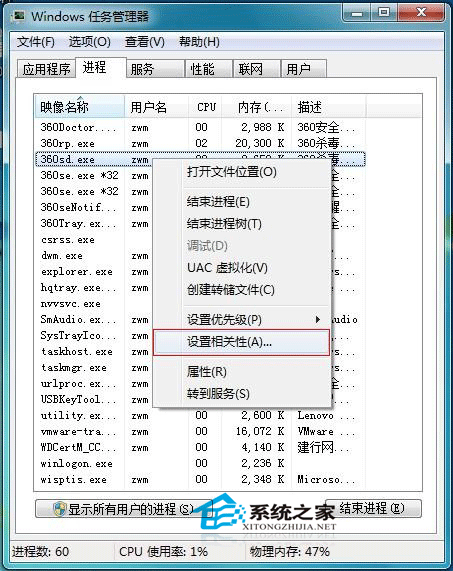Select the WDCertM_CC... process row
This screenshot has width=453, height=571.
click(x=200, y=448)
